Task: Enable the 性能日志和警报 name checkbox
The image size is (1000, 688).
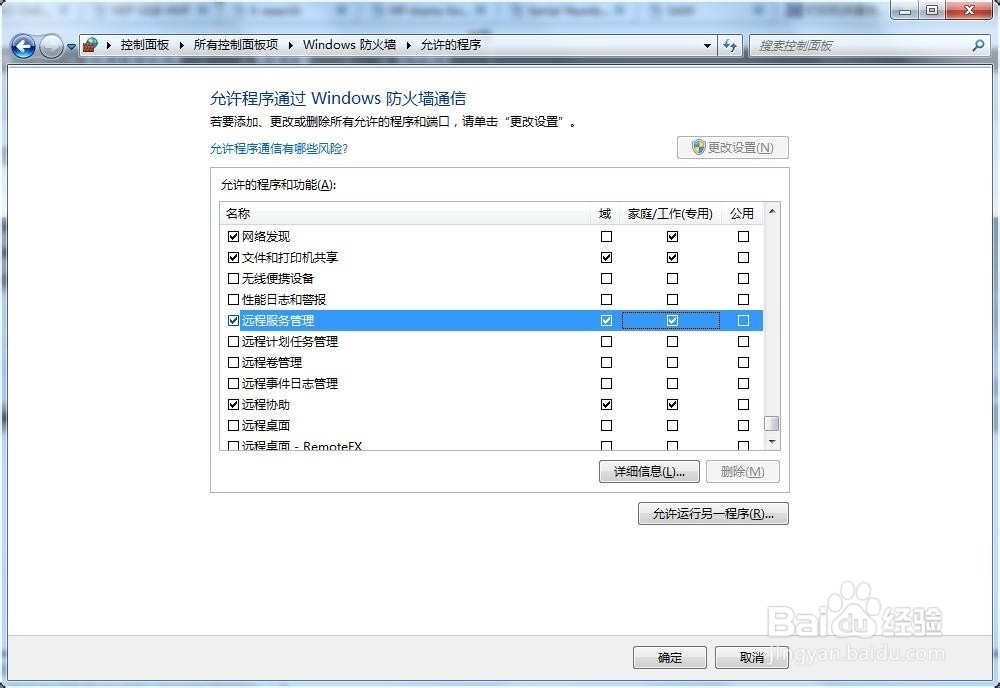Action: point(233,300)
